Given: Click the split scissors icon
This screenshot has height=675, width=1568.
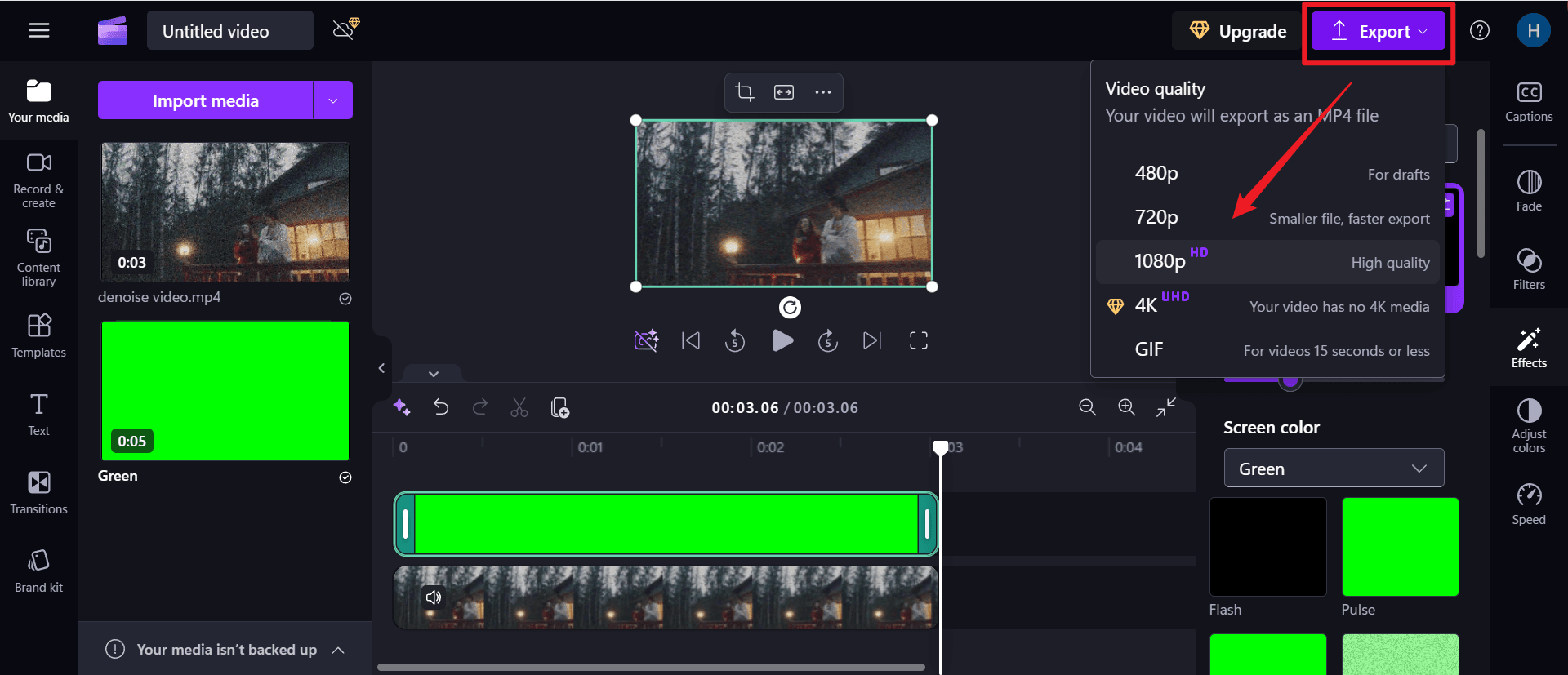Looking at the screenshot, I should click(x=519, y=407).
